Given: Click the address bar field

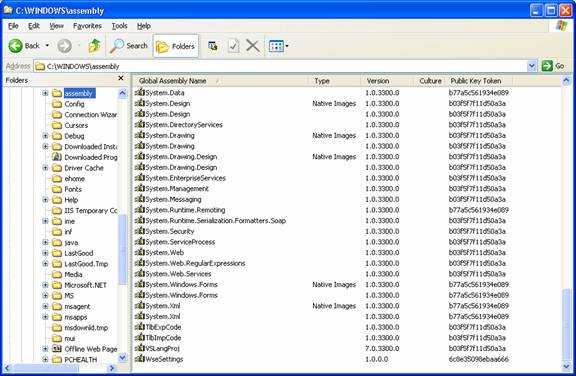Looking at the screenshot, I should [281, 66].
